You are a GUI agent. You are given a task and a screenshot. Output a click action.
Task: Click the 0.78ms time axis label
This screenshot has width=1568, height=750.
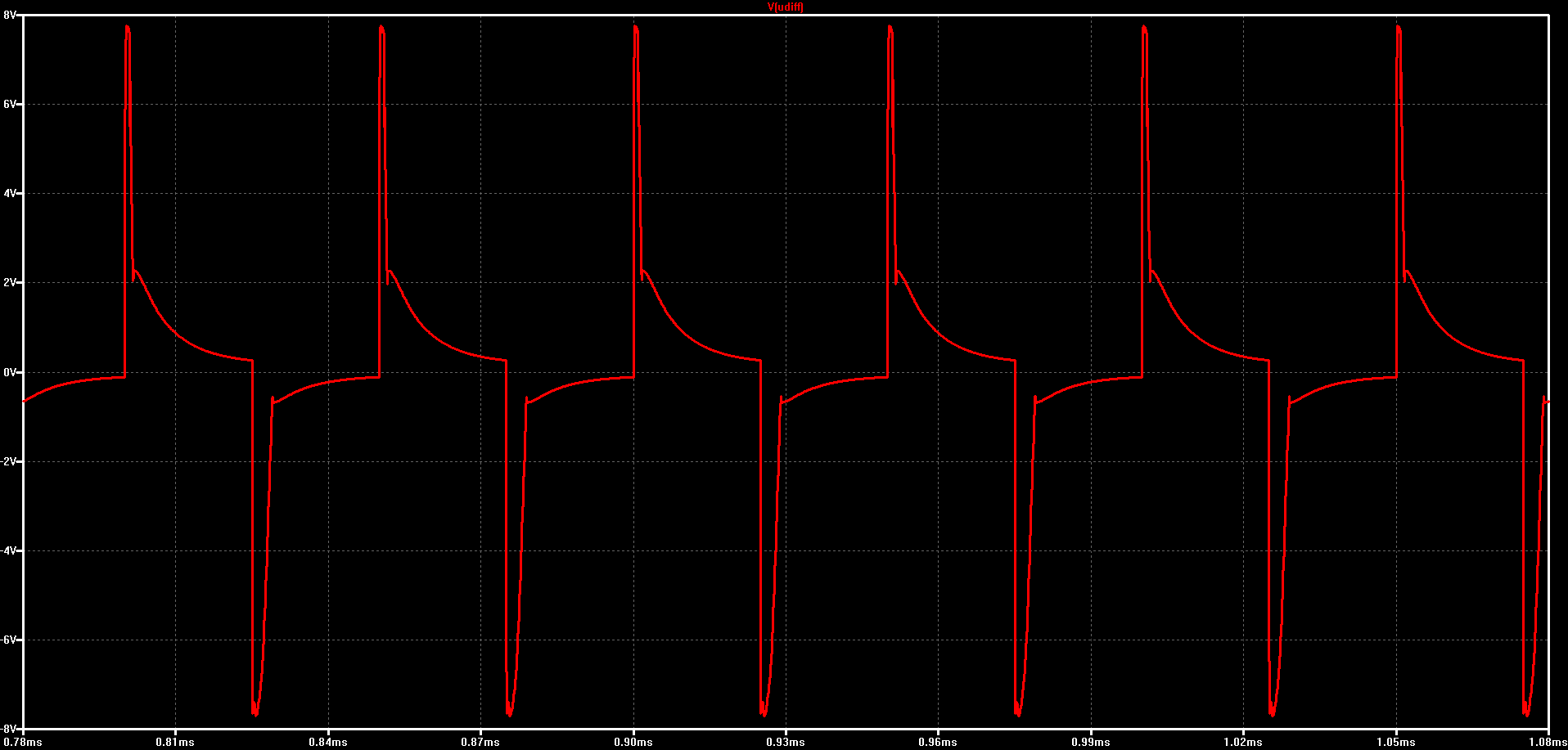pos(23,743)
